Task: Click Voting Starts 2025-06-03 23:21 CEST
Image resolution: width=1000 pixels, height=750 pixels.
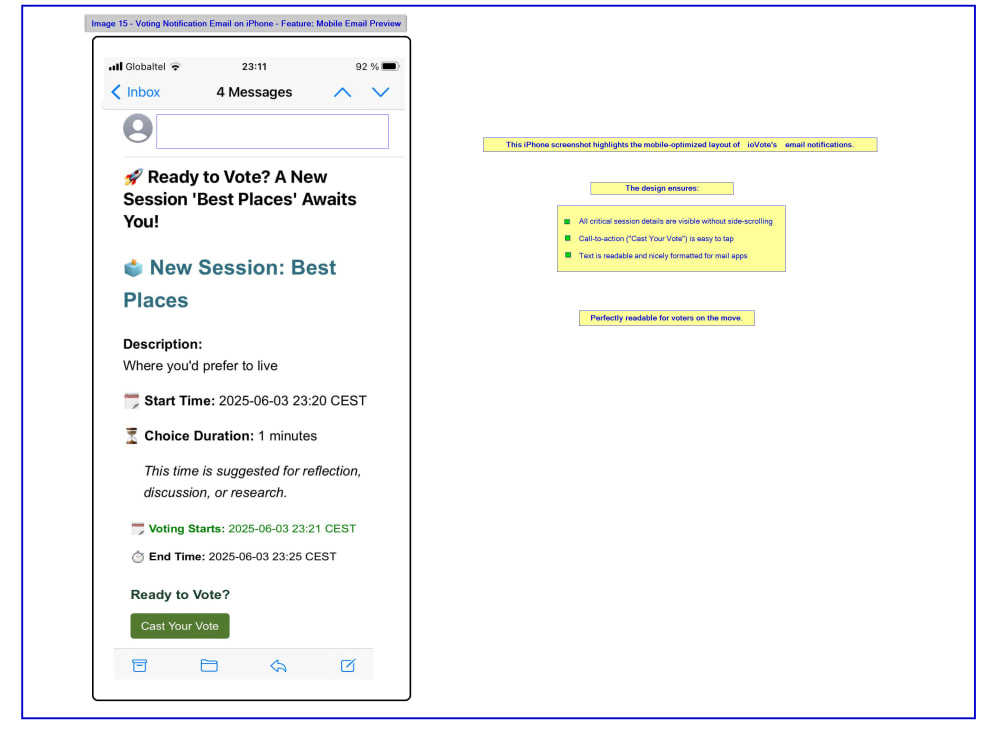Action: 253,529
